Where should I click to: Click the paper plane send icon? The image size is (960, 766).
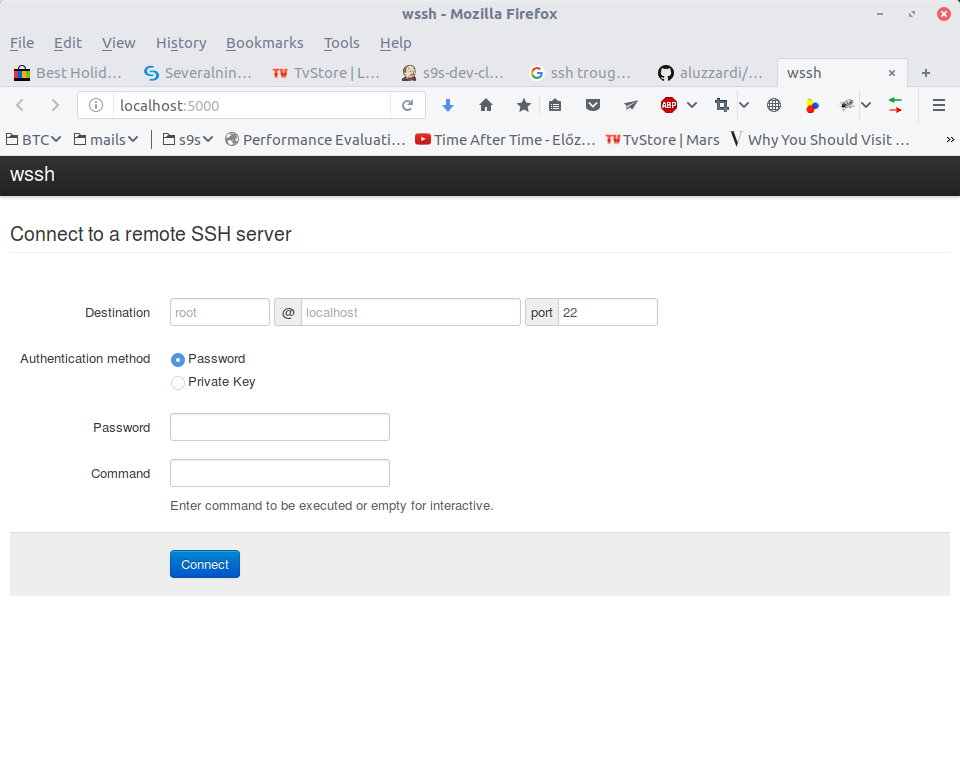(x=631, y=105)
